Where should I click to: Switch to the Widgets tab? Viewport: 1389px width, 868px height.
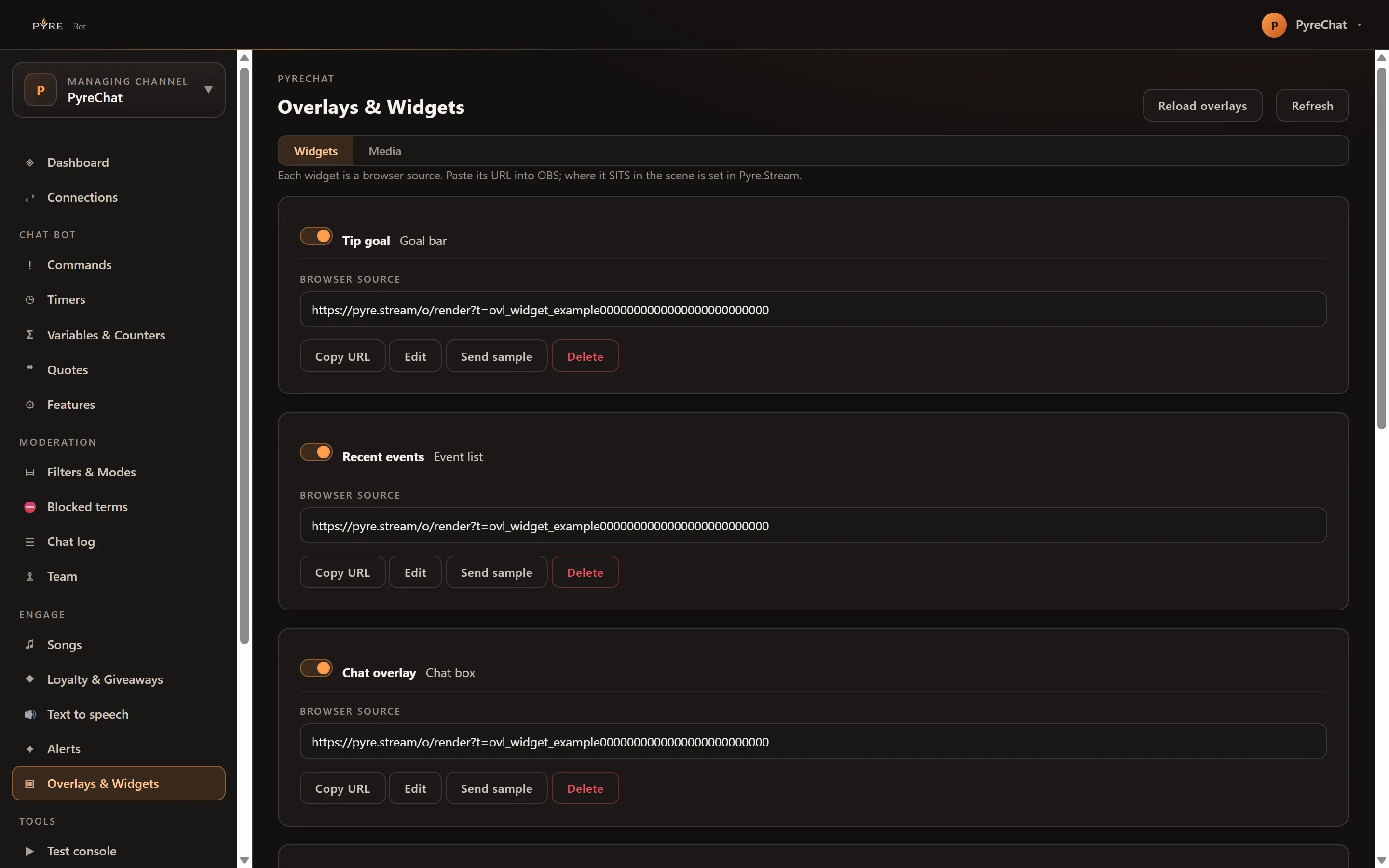pyautogui.click(x=316, y=151)
